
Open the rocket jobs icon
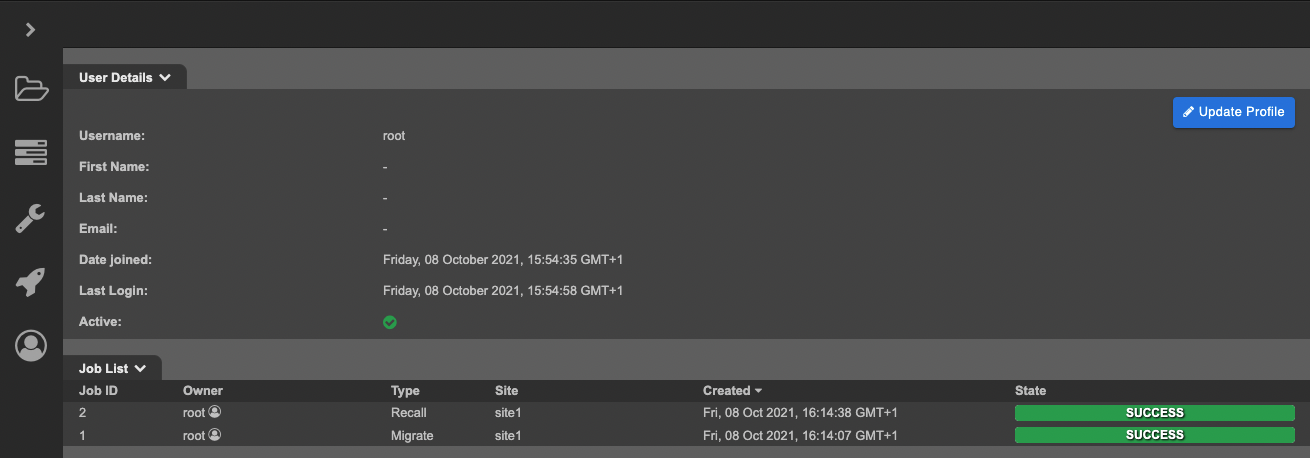click(31, 282)
